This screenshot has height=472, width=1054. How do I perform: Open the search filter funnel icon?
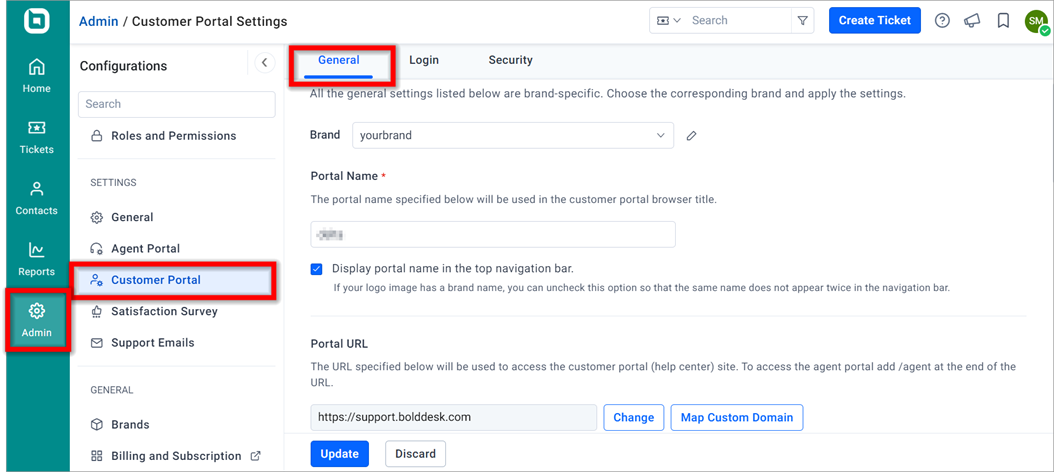point(802,21)
